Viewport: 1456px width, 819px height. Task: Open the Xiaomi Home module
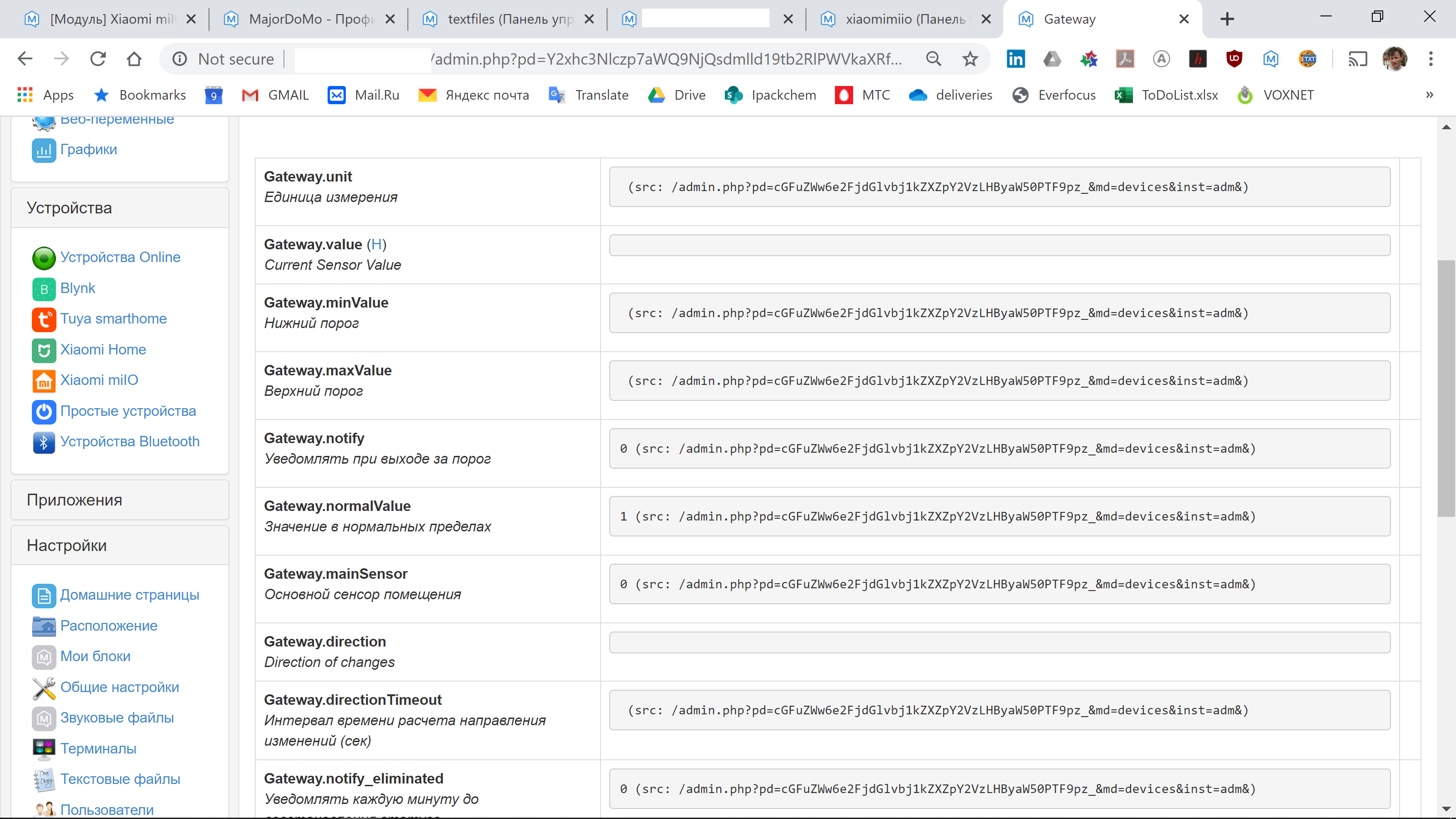coord(103,349)
